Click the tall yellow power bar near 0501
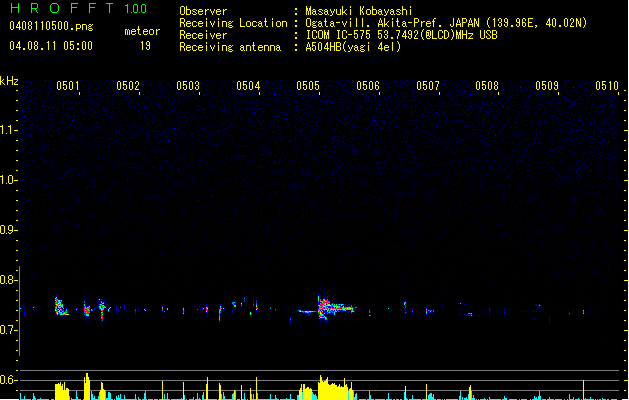Viewport: 629px width, 400px height. click(87, 386)
